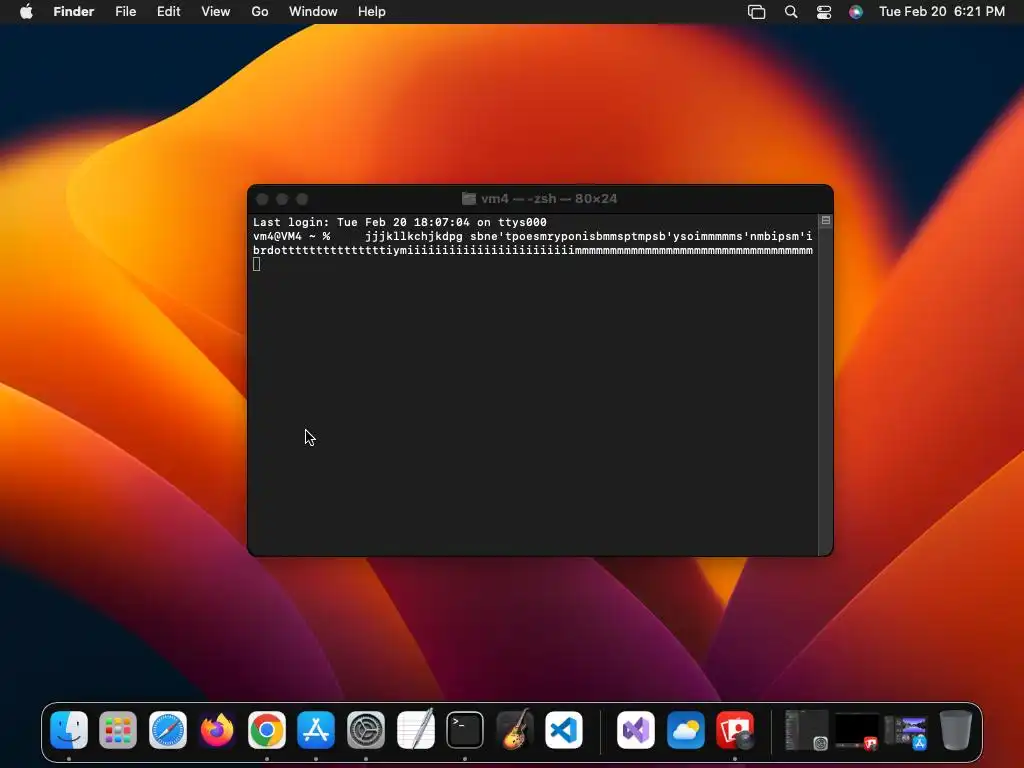Open Finder from the Dock
This screenshot has width=1024, height=768.
(x=69, y=730)
